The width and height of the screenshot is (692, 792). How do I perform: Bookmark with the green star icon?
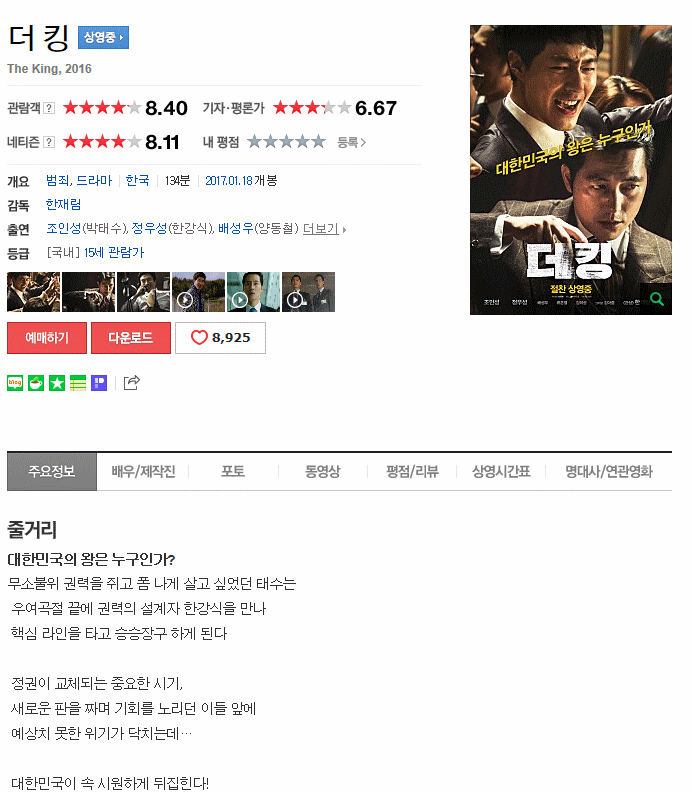point(57,383)
